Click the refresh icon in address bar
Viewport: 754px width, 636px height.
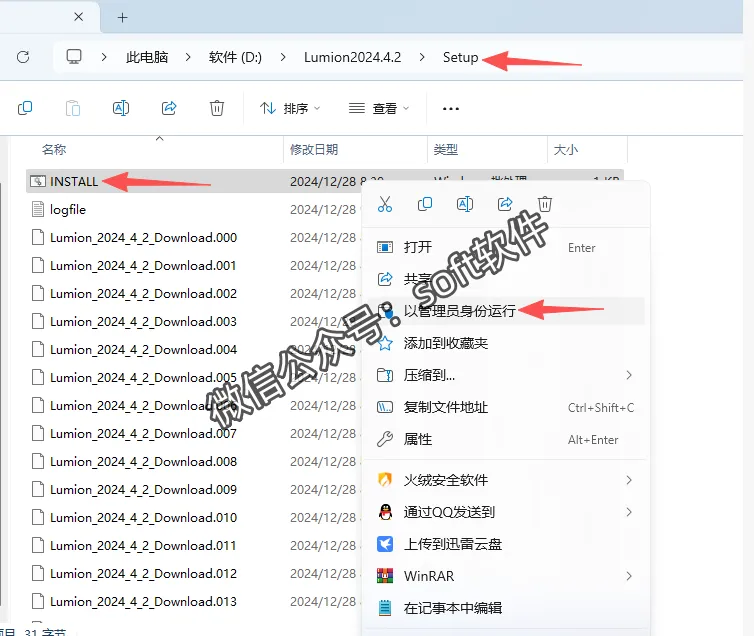[23, 57]
